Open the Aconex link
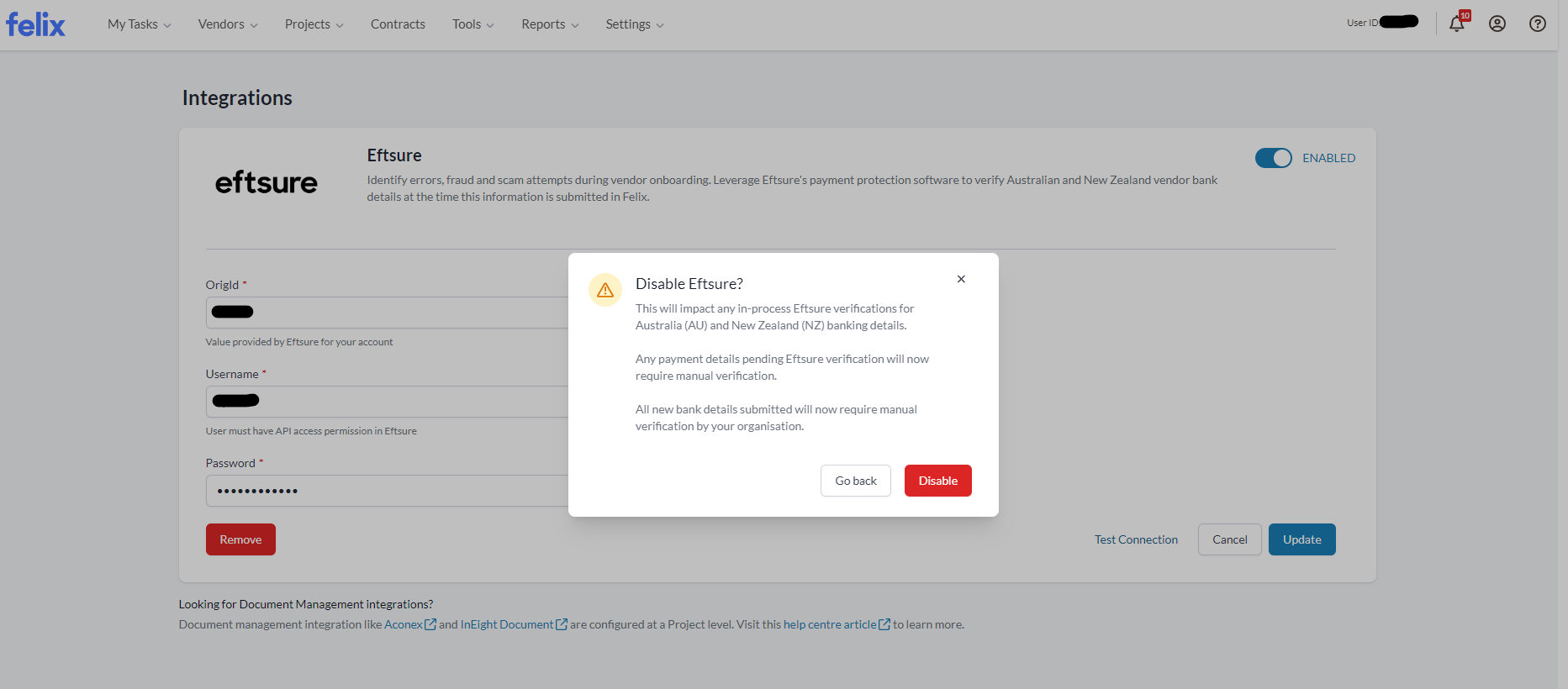The image size is (1568, 689). (x=404, y=624)
